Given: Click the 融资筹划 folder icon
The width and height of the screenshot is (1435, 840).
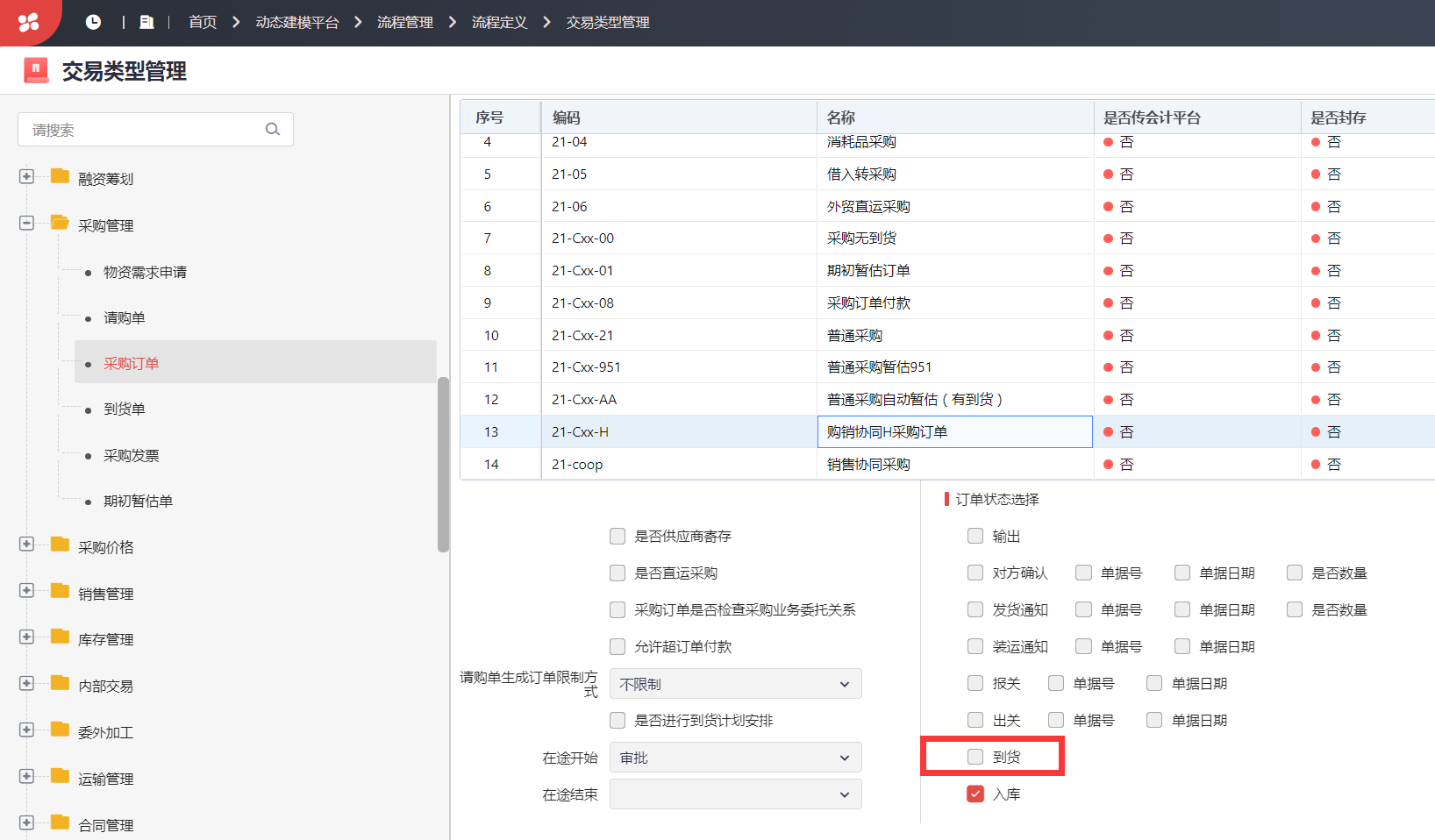Looking at the screenshot, I should pyautogui.click(x=60, y=176).
